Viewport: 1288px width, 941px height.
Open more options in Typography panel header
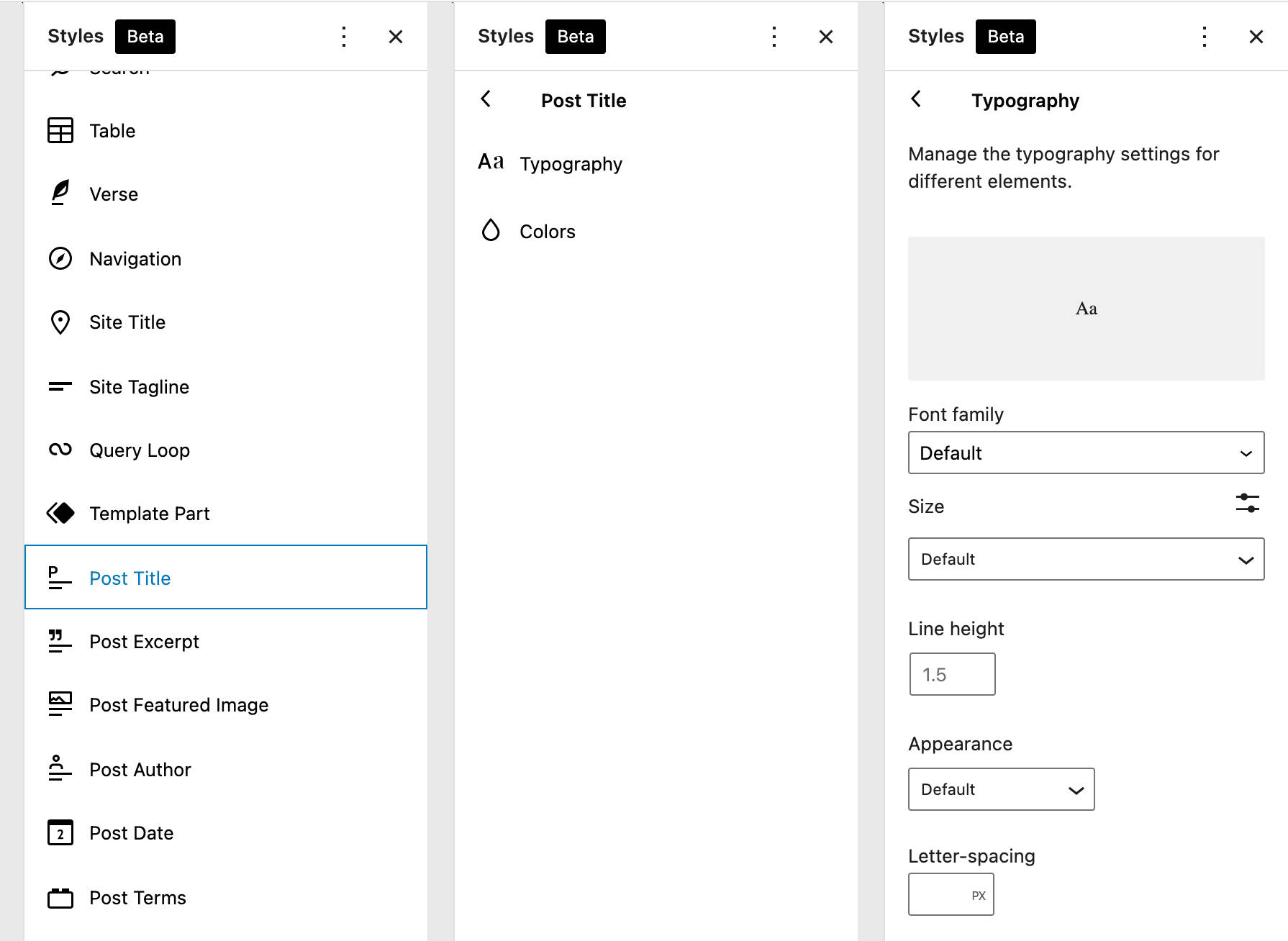(x=1204, y=37)
